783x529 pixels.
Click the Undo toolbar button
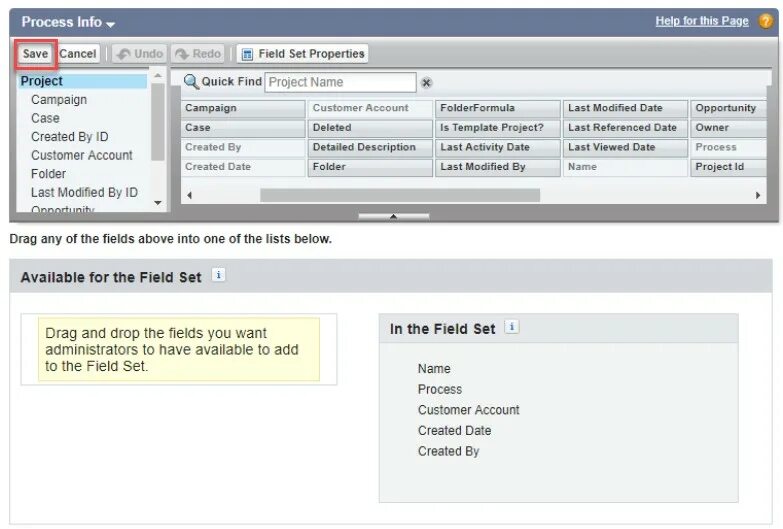(x=140, y=54)
